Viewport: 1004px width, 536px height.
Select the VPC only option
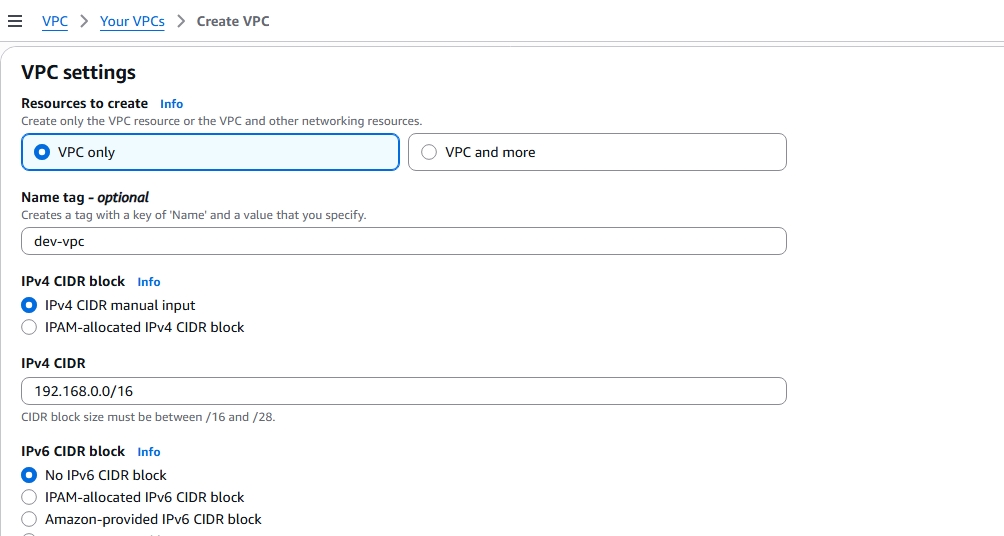42,152
